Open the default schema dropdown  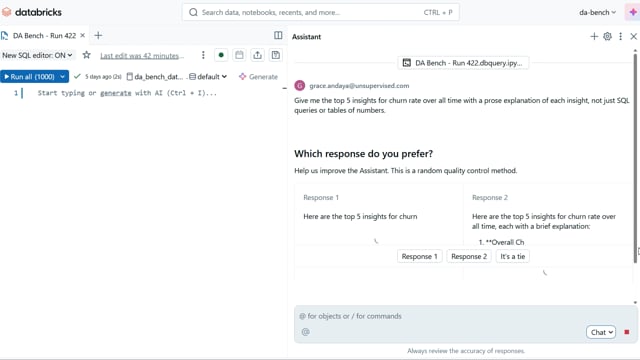208,77
